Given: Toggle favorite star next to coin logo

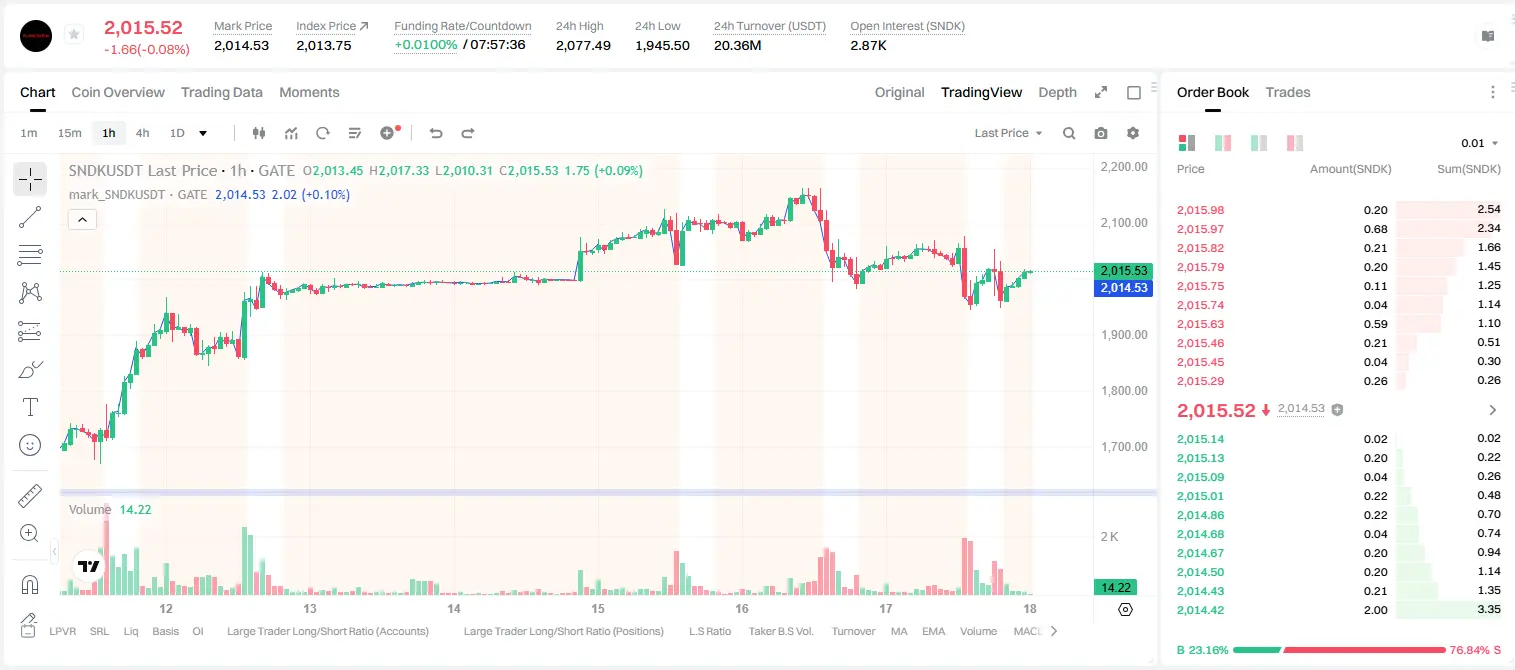Looking at the screenshot, I should (74, 35).
